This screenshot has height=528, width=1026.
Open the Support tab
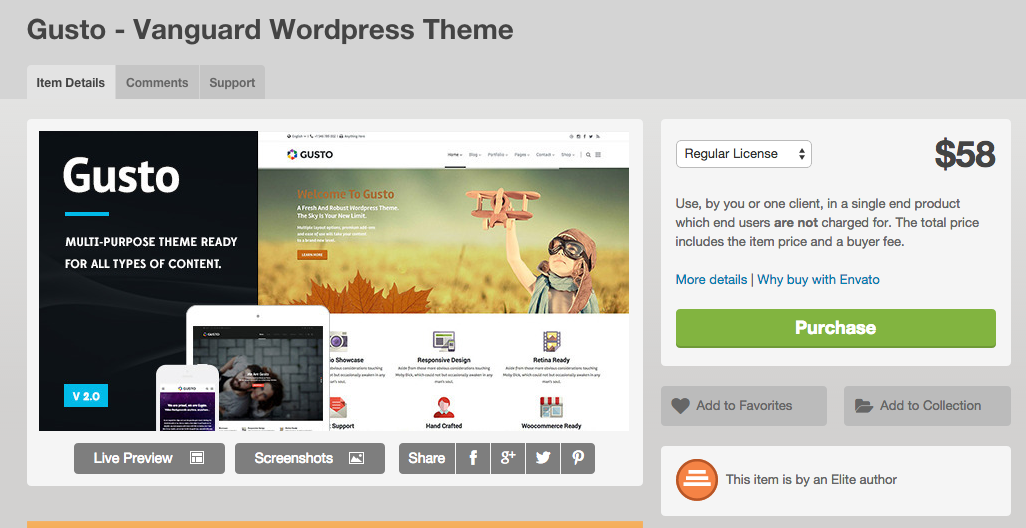pyautogui.click(x=232, y=82)
